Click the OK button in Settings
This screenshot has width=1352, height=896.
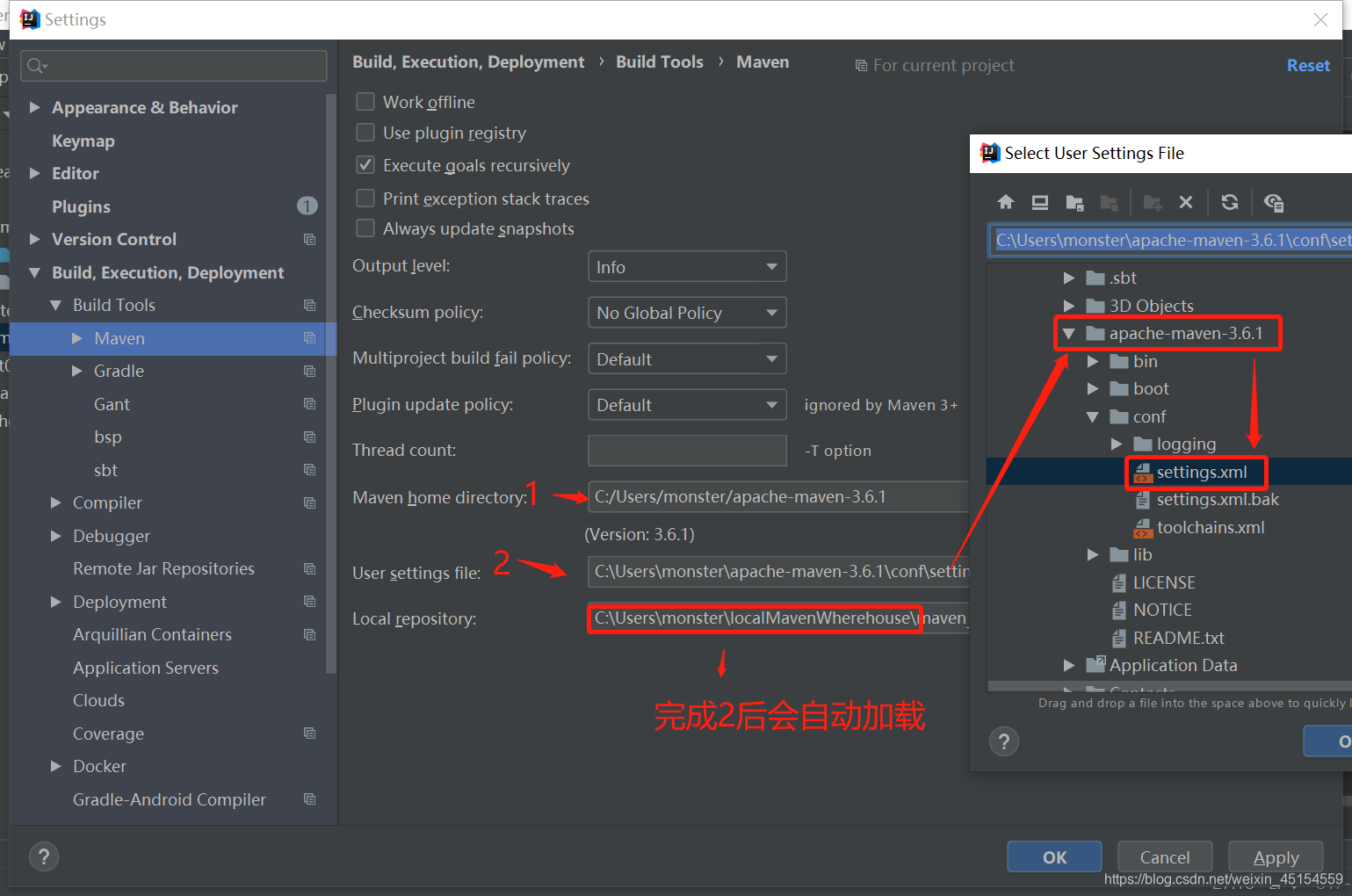click(x=1054, y=857)
